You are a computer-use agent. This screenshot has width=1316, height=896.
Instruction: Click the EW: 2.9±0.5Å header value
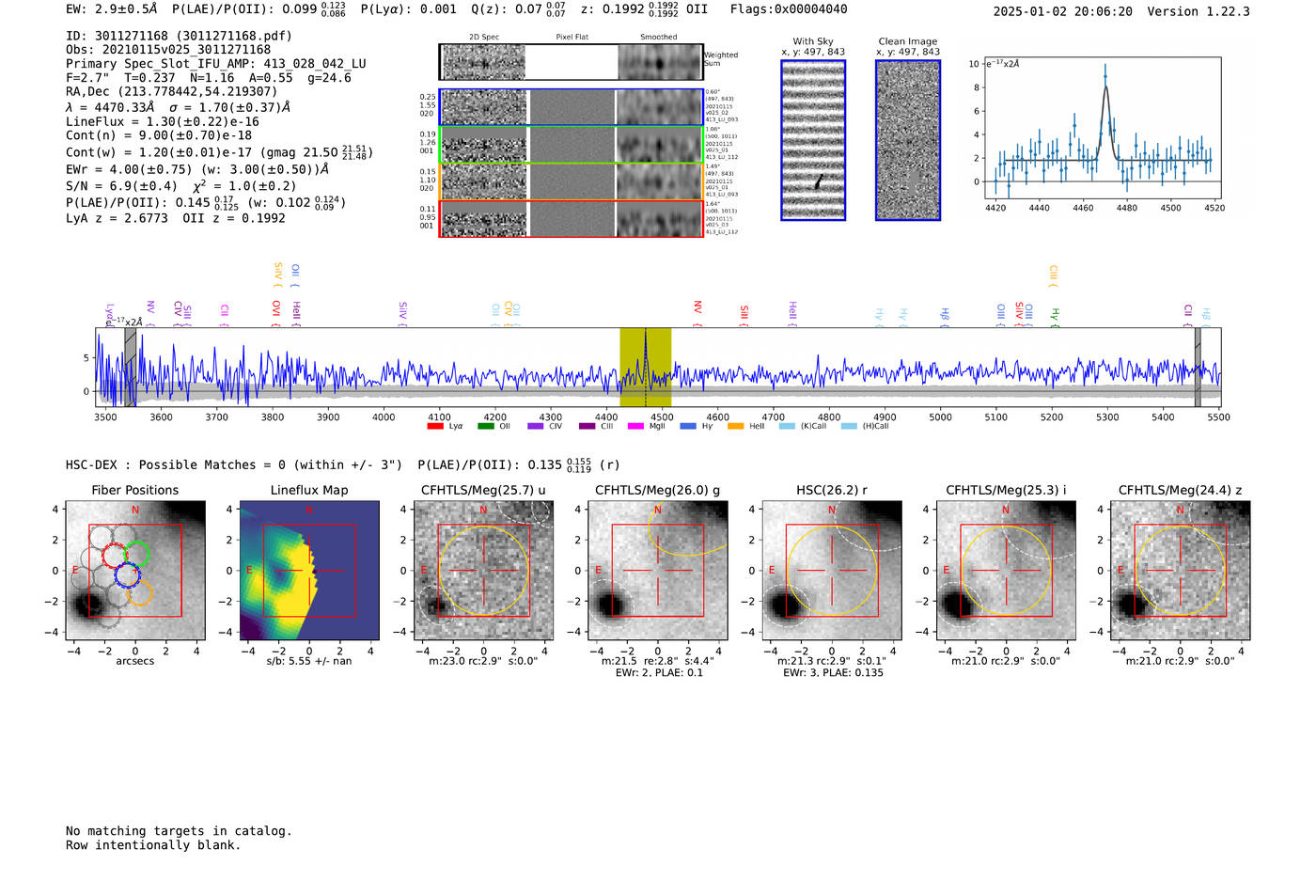pyautogui.click(x=112, y=9)
